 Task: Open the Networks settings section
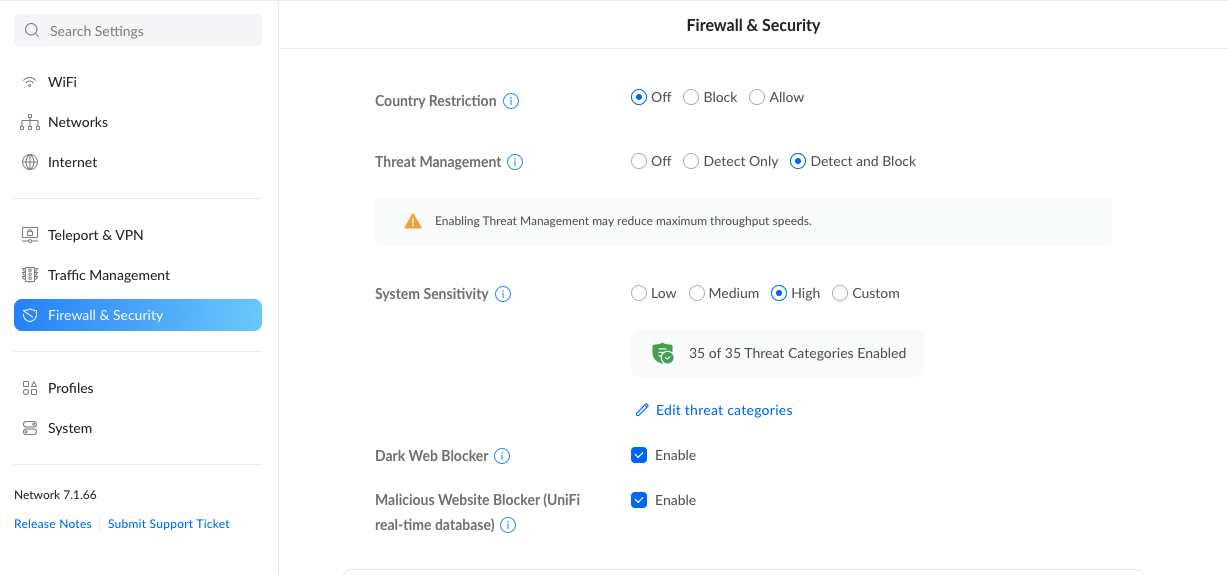pos(77,122)
